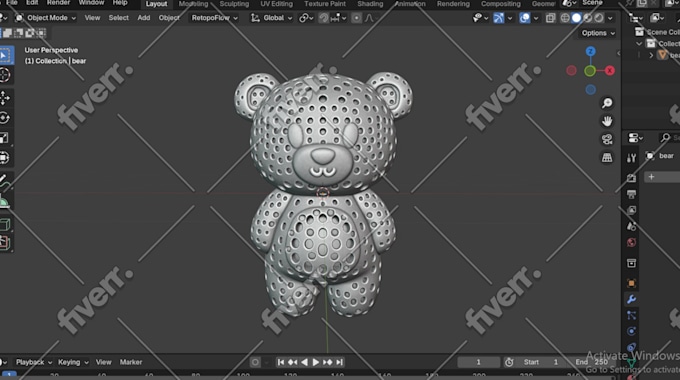The width and height of the screenshot is (680, 380).
Task: Expand the bear object in outliner
Action: click(651, 55)
